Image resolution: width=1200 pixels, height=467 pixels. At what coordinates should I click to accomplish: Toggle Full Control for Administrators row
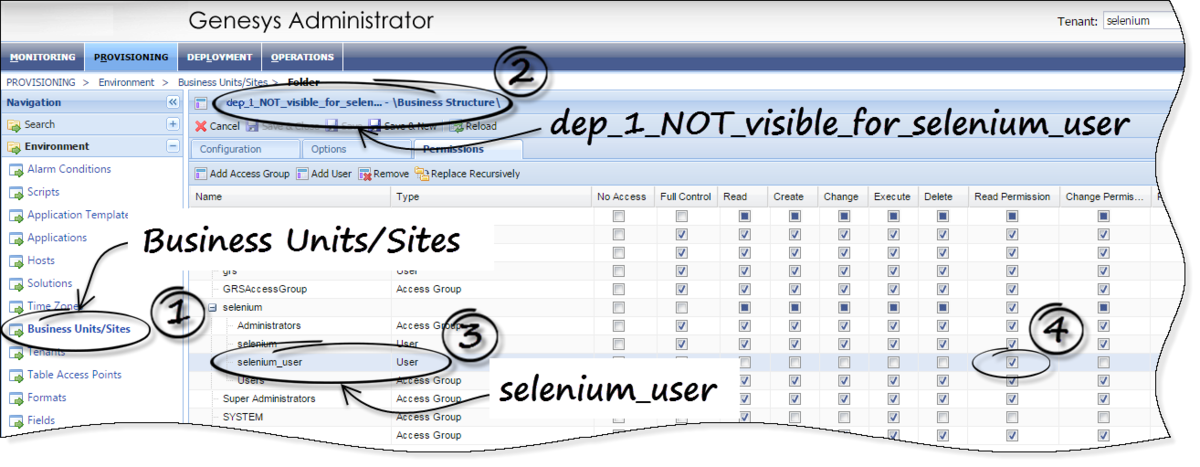coord(681,326)
